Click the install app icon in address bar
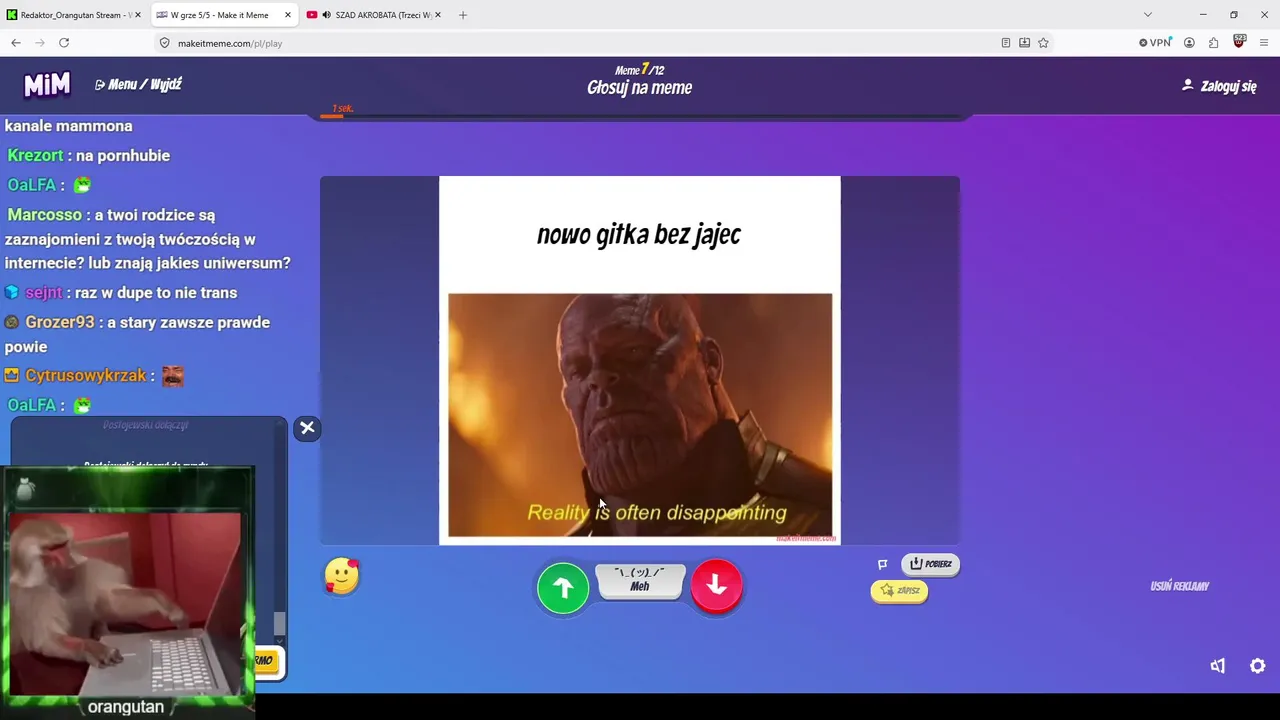The width and height of the screenshot is (1280, 720). click(x=1025, y=43)
